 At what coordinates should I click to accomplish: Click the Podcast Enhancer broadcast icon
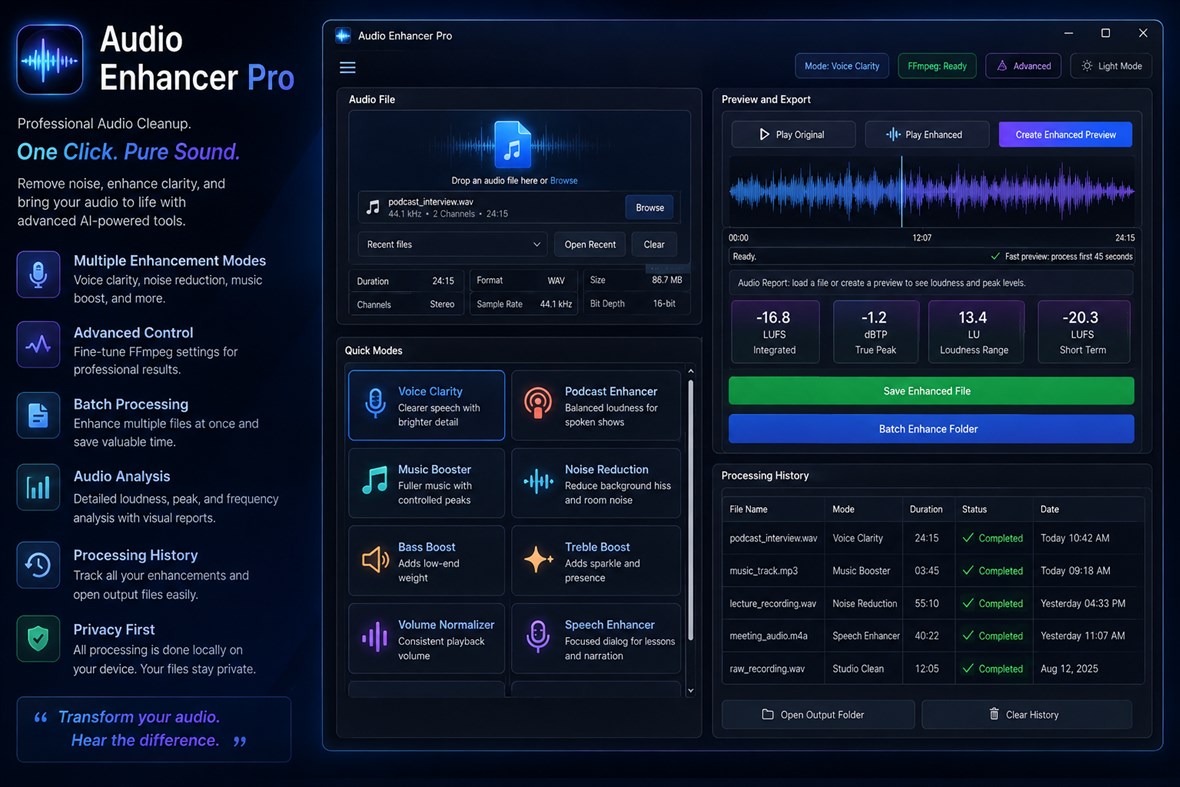pyautogui.click(x=537, y=403)
